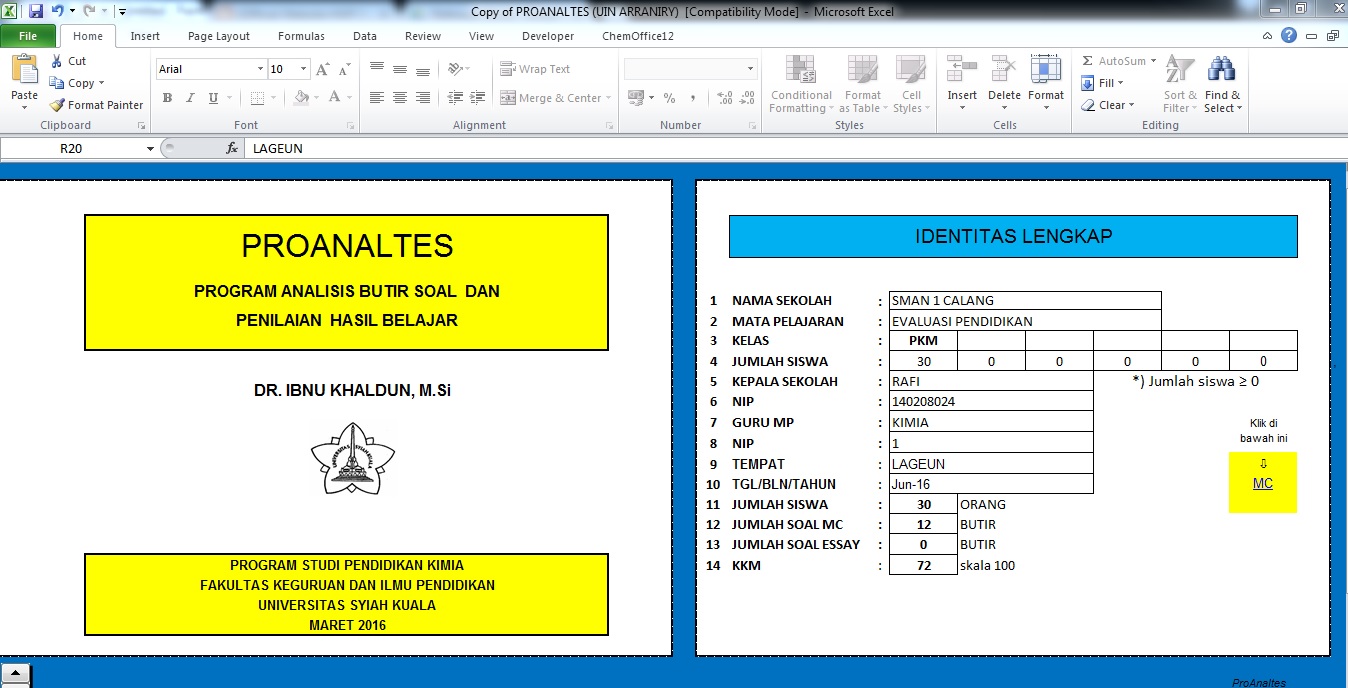This screenshot has width=1348, height=688.
Task: Open Merge & Center dropdown arrow
Action: pos(610,98)
